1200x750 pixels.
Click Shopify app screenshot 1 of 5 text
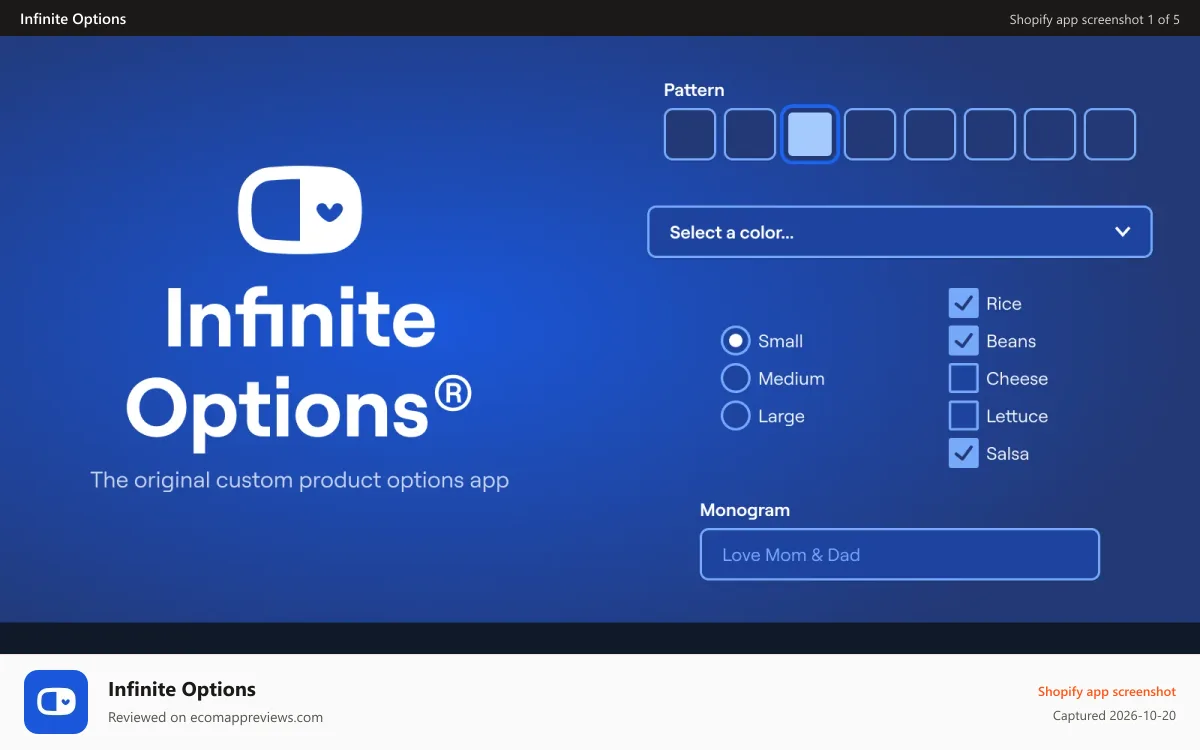pyautogui.click(x=1095, y=19)
